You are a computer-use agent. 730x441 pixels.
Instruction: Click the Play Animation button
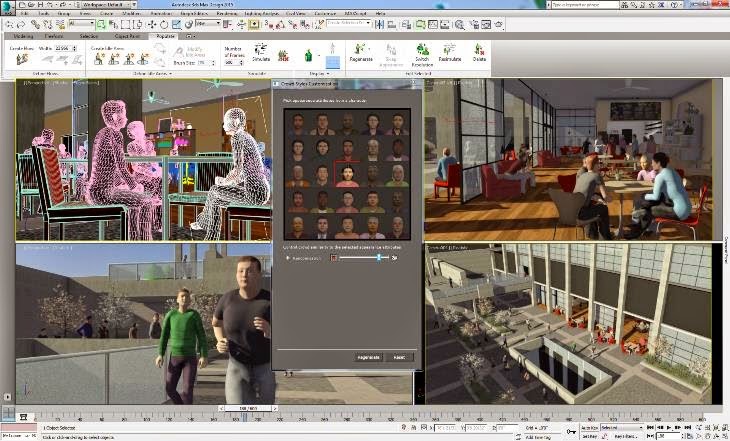(669, 427)
